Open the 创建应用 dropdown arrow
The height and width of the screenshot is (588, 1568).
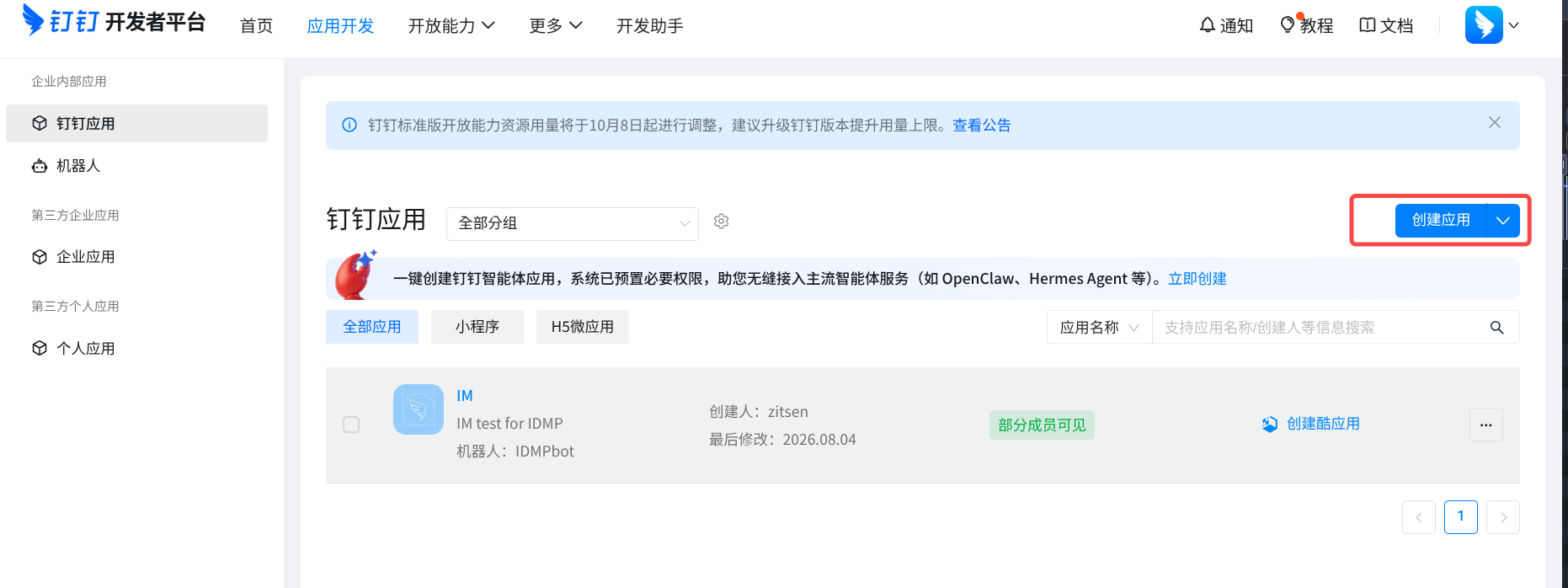click(1503, 221)
